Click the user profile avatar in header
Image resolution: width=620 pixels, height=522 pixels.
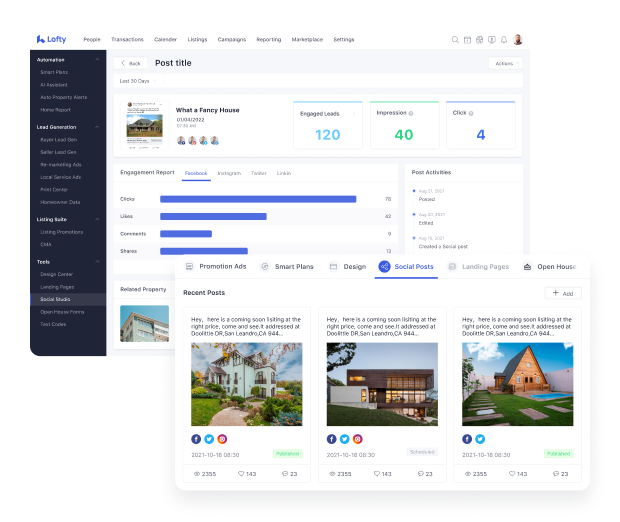[518, 40]
